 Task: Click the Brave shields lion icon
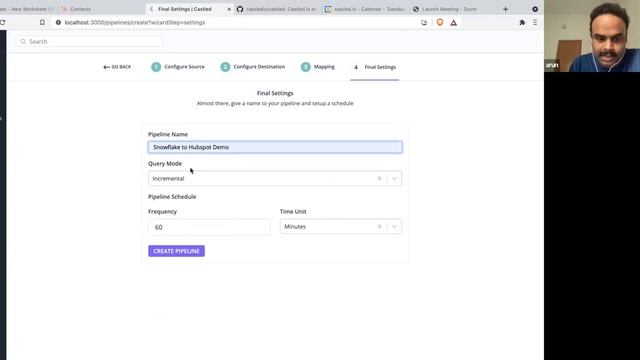440,22
